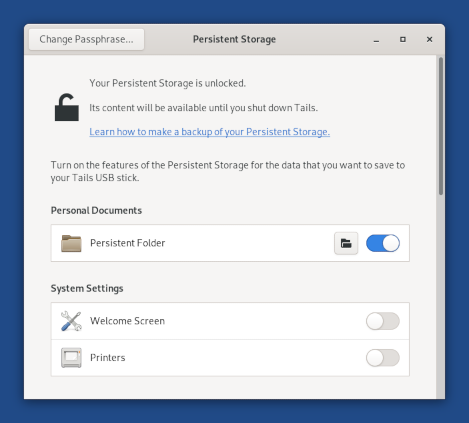Close the Persistent Storage window
The height and width of the screenshot is (423, 469).
[x=429, y=39]
